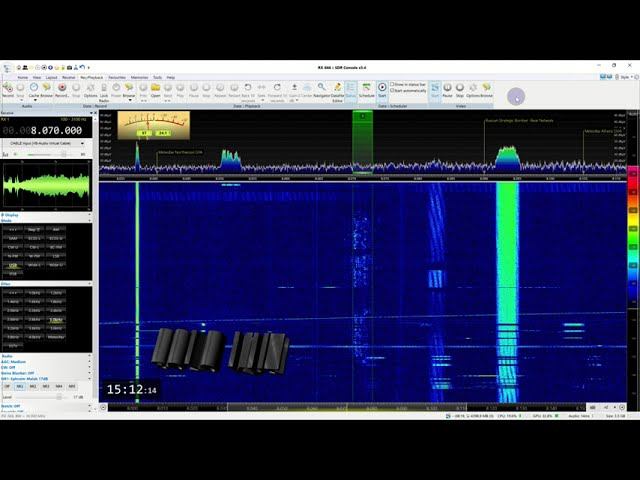Click the red Record... data button
Viewport: 640px width, 480px height.
point(62,90)
